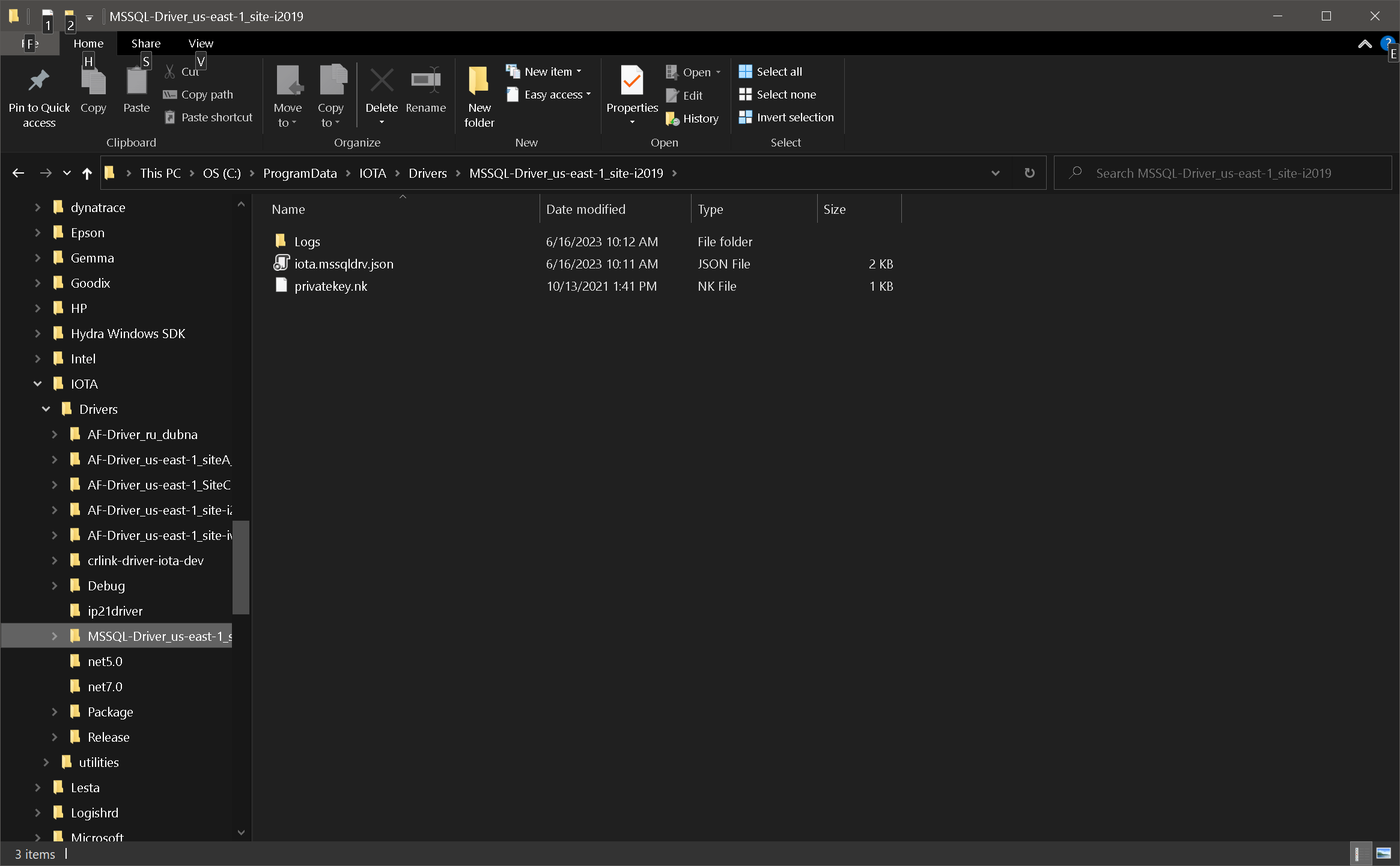
Task: Select the Logs folder
Action: tap(307, 241)
